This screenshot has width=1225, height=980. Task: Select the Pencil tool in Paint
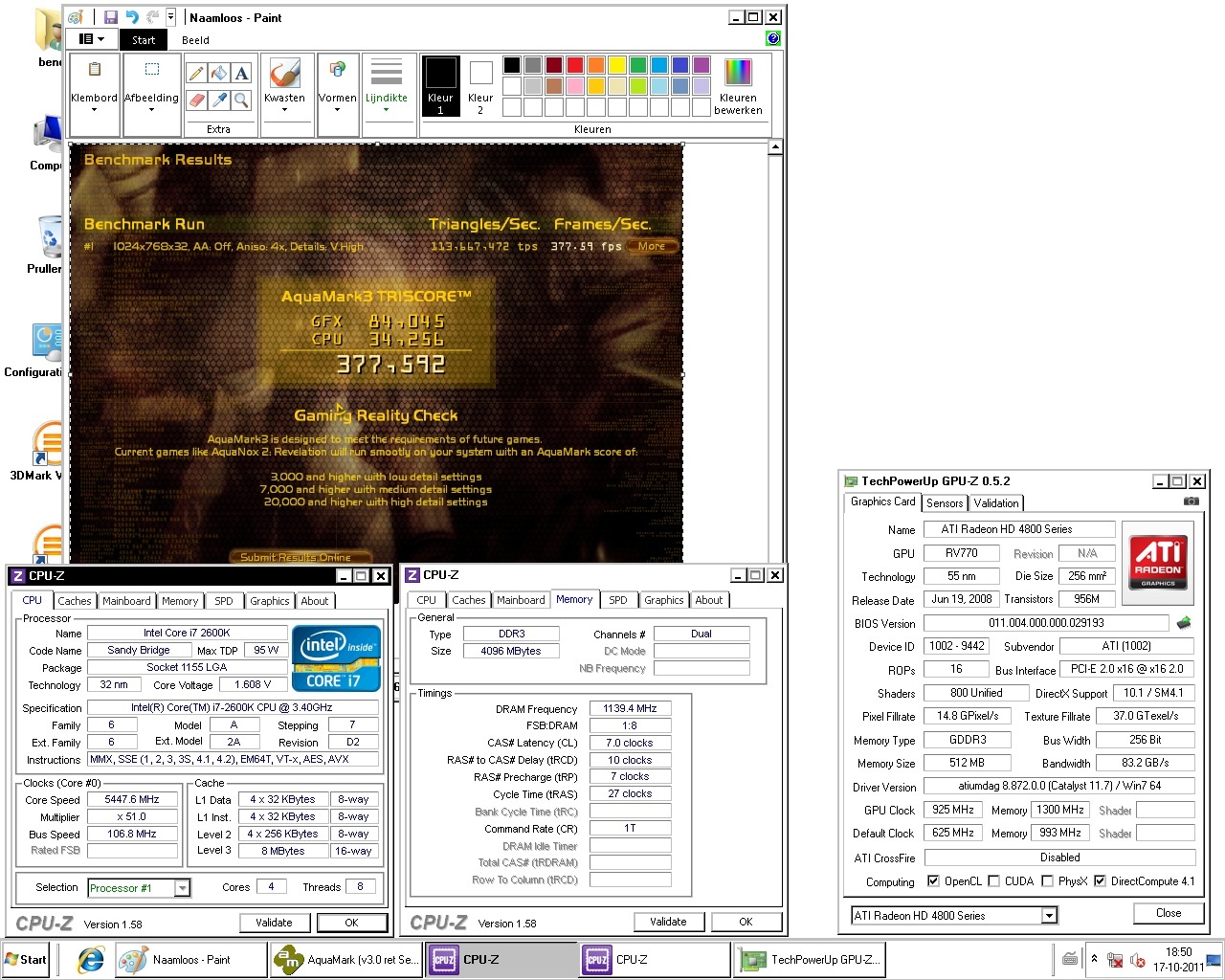[x=196, y=74]
